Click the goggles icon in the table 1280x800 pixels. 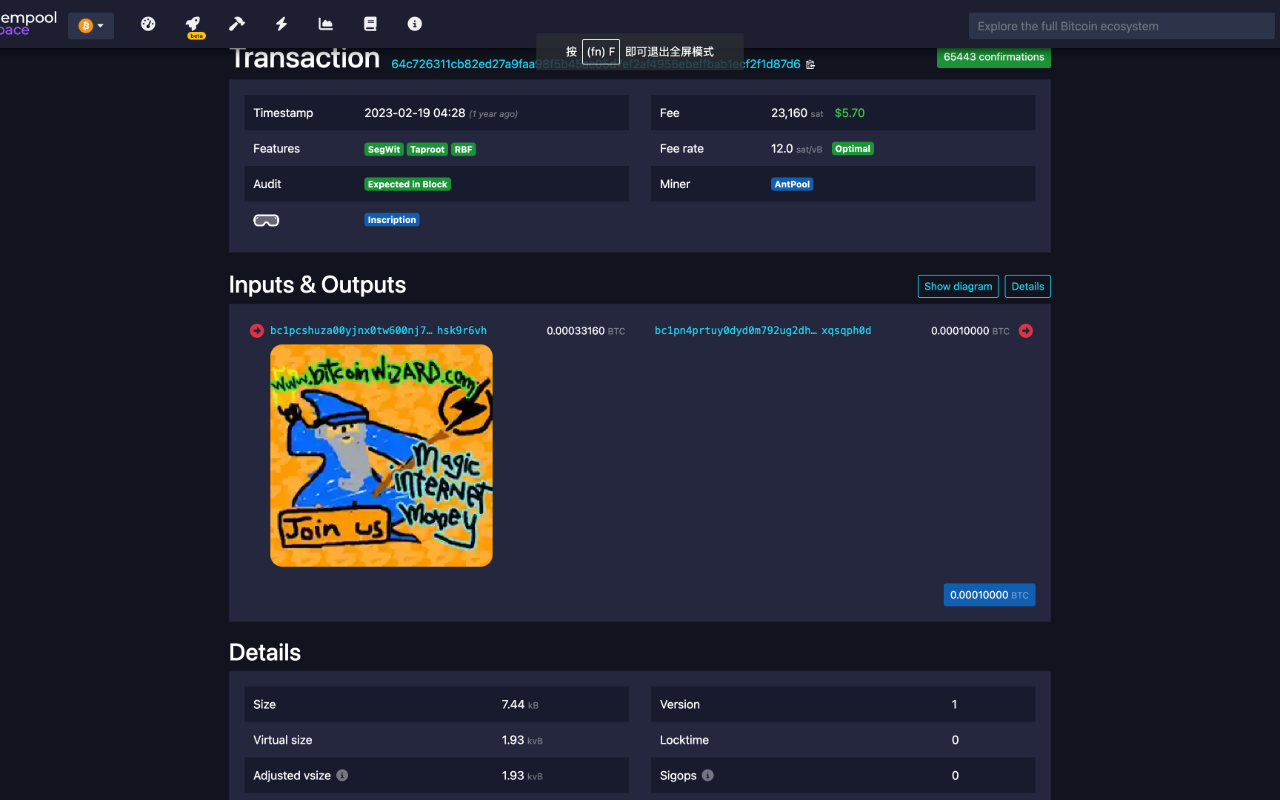pos(266,220)
